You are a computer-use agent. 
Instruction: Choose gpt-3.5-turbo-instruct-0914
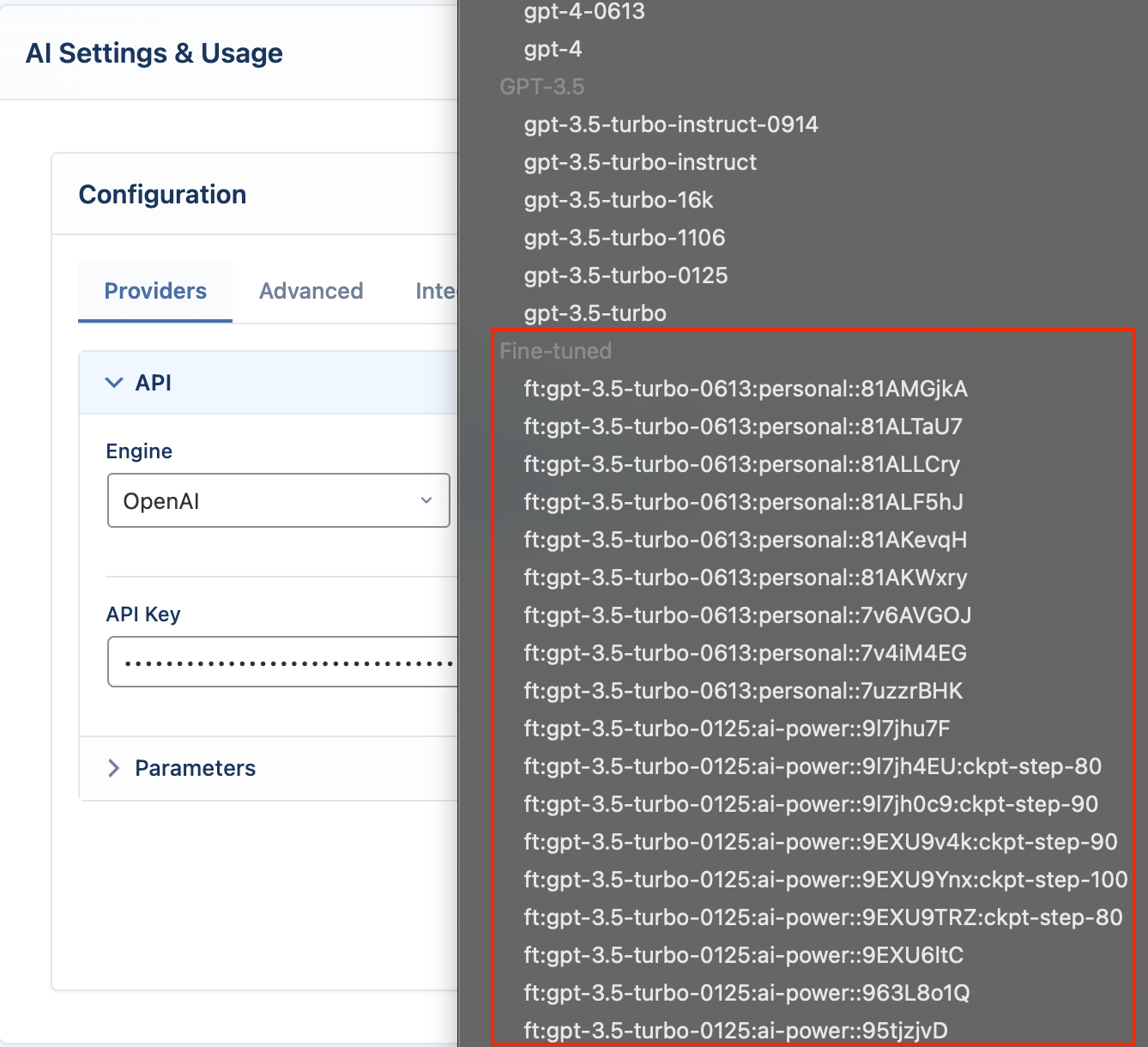(671, 124)
